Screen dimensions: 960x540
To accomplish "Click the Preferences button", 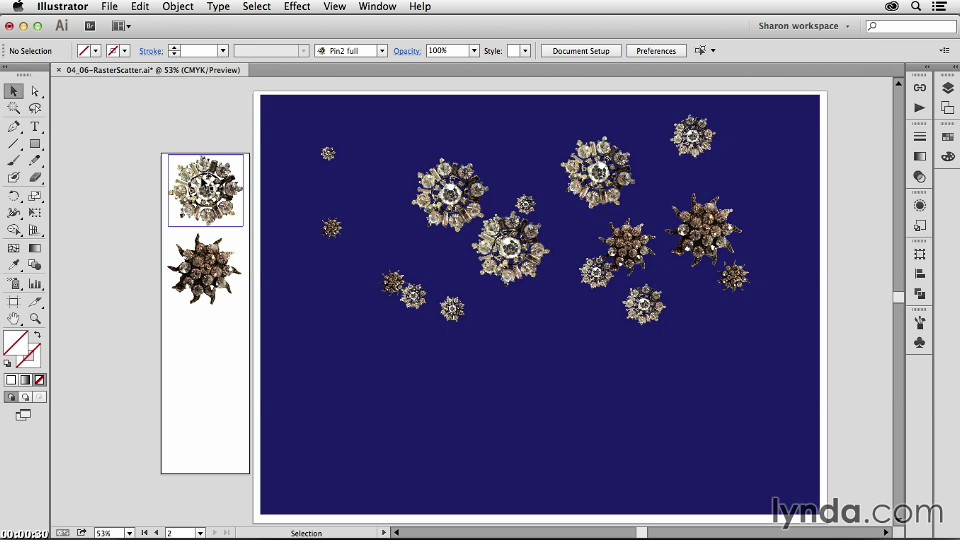I will pos(656,51).
